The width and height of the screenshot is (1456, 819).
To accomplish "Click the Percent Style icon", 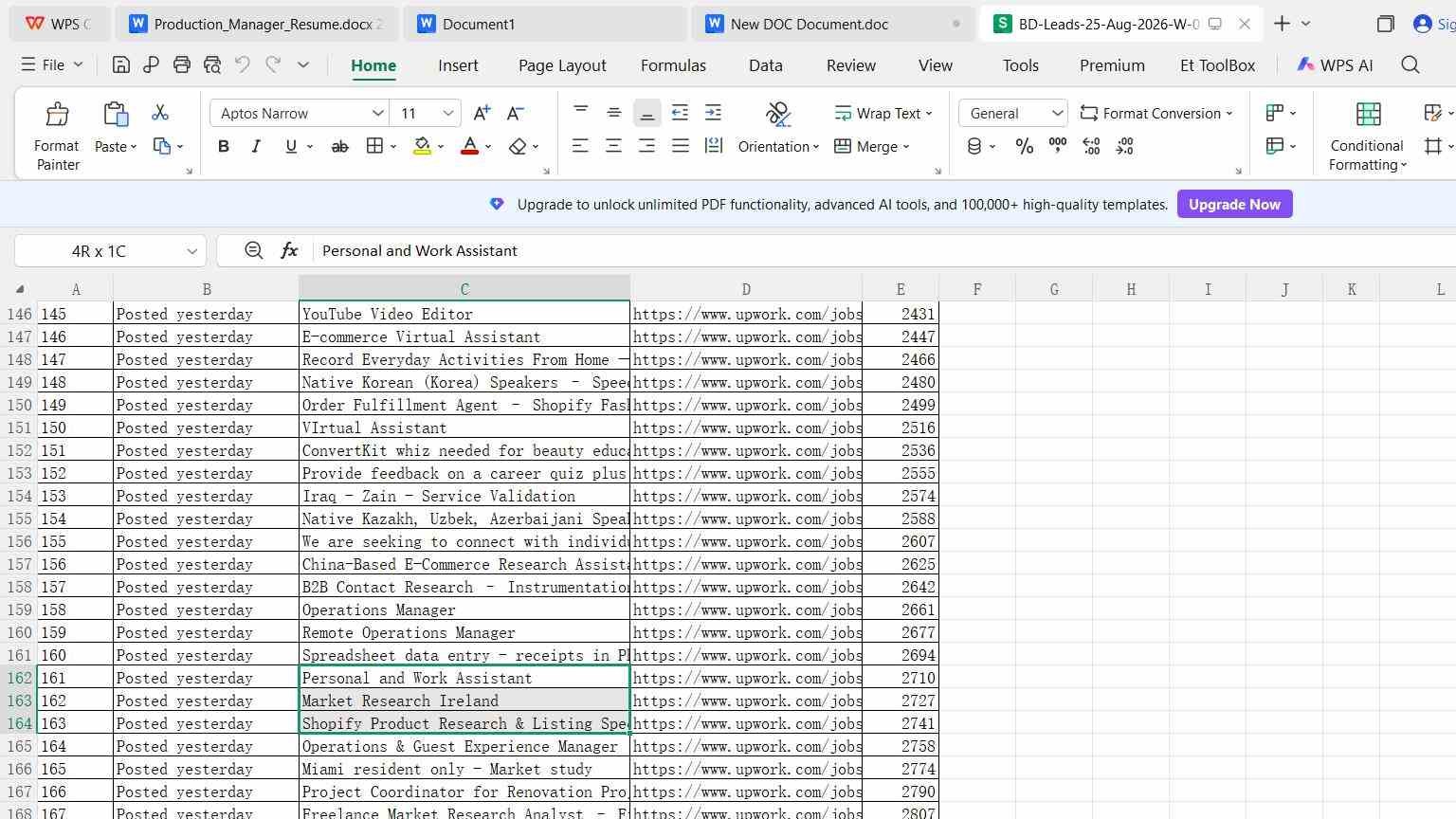I will point(1024,146).
